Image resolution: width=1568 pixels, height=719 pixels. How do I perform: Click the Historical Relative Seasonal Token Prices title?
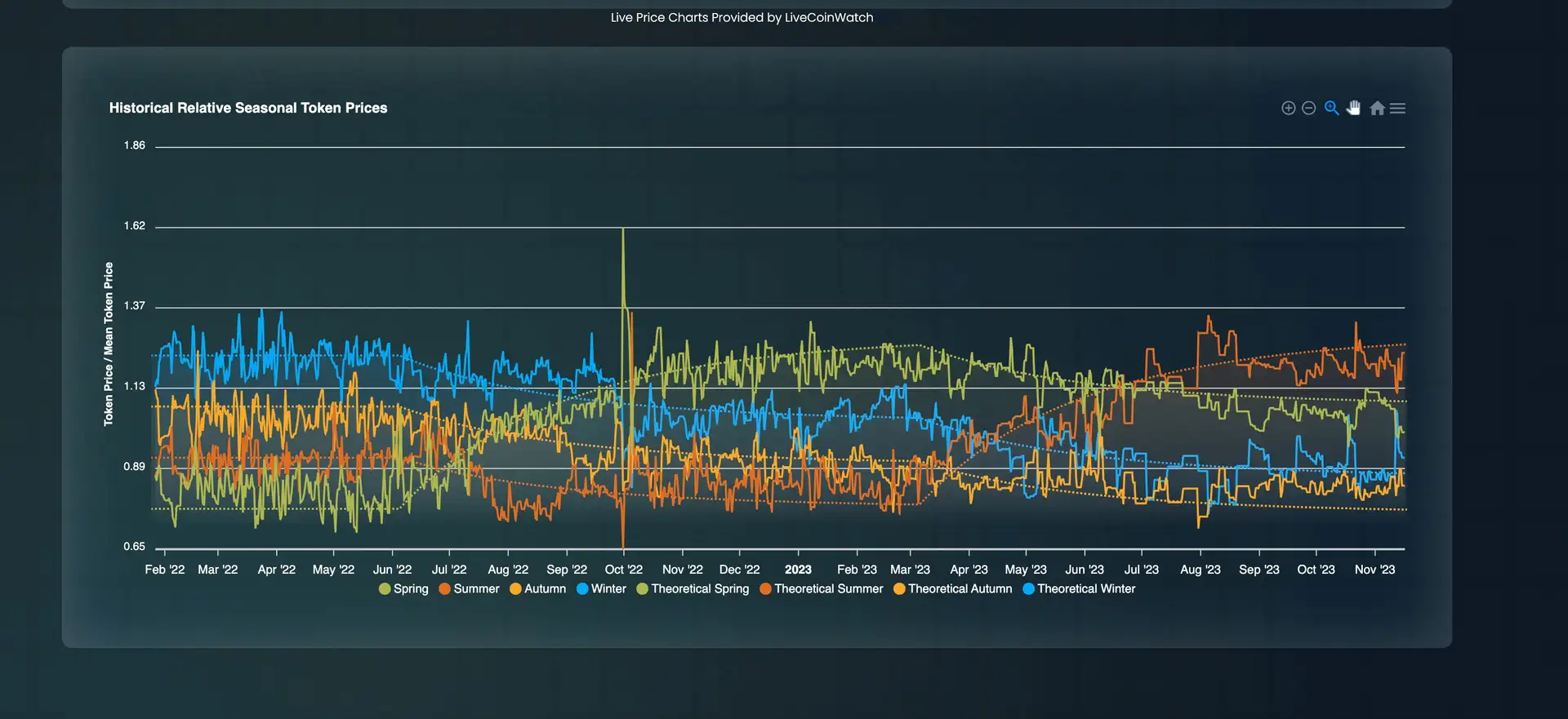click(248, 108)
